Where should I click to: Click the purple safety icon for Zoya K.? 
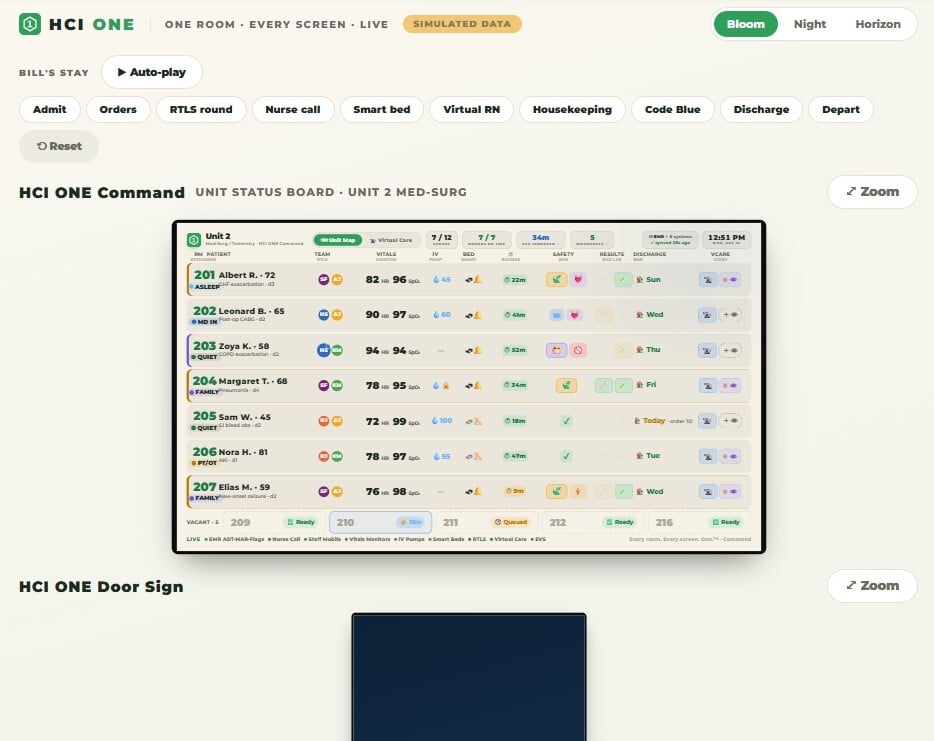tap(556, 350)
